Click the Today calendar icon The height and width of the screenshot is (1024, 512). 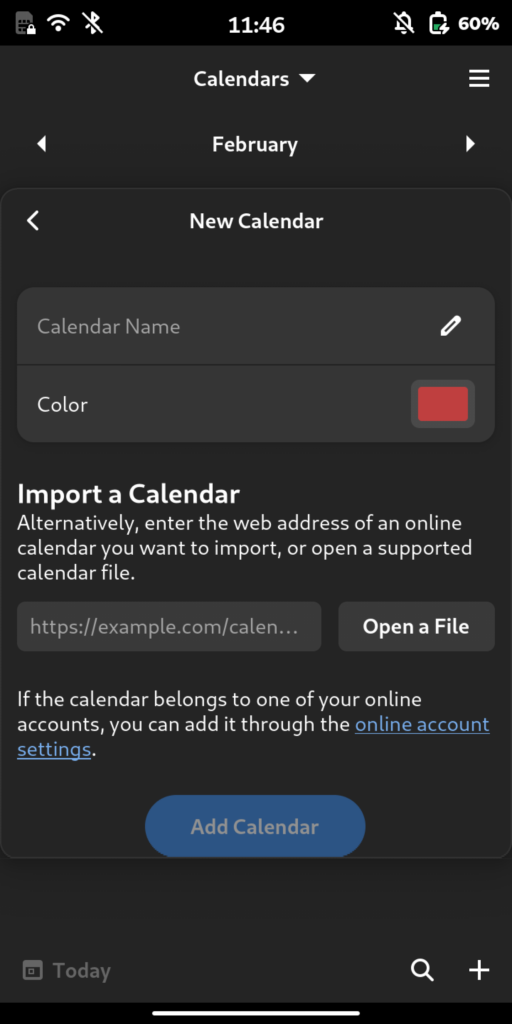(x=32, y=970)
